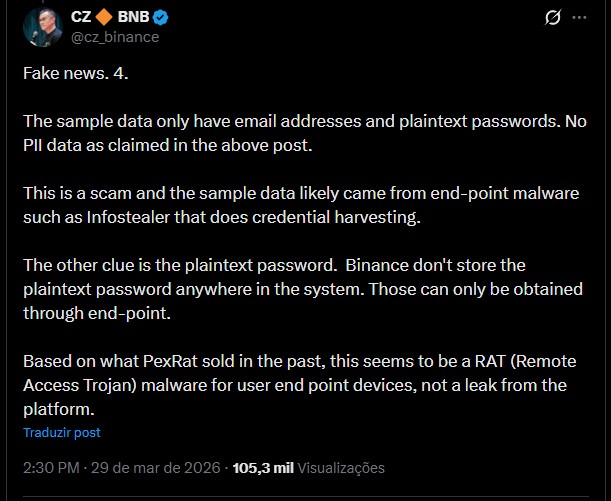Click the display name "CZ" text

tap(81, 17)
